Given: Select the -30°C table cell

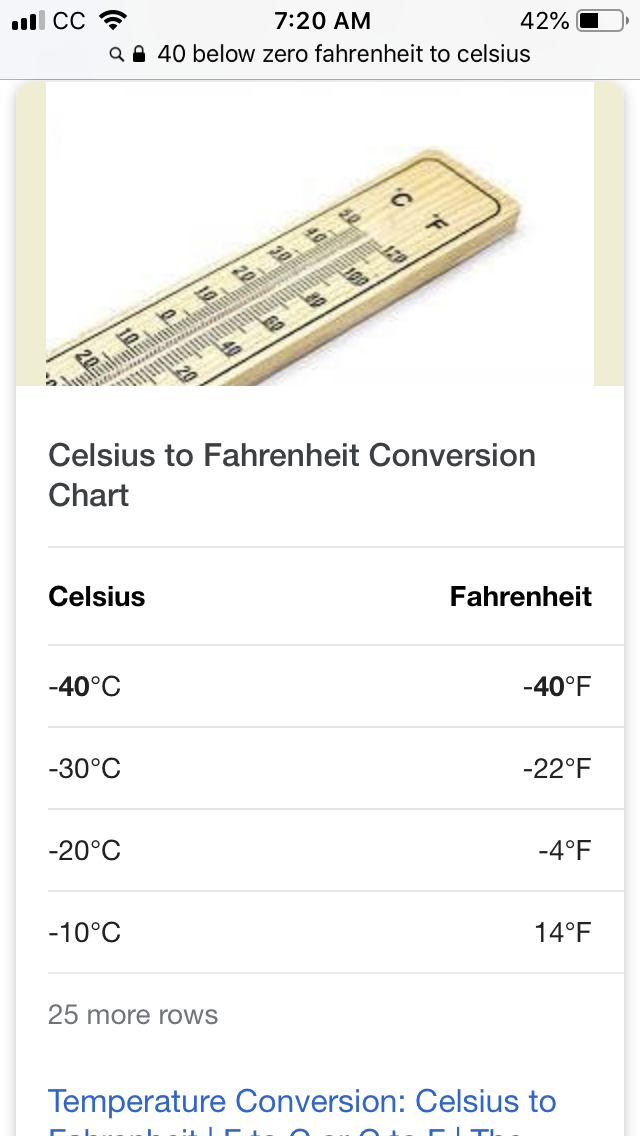Looking at the screenshot, I should (85, 769).
